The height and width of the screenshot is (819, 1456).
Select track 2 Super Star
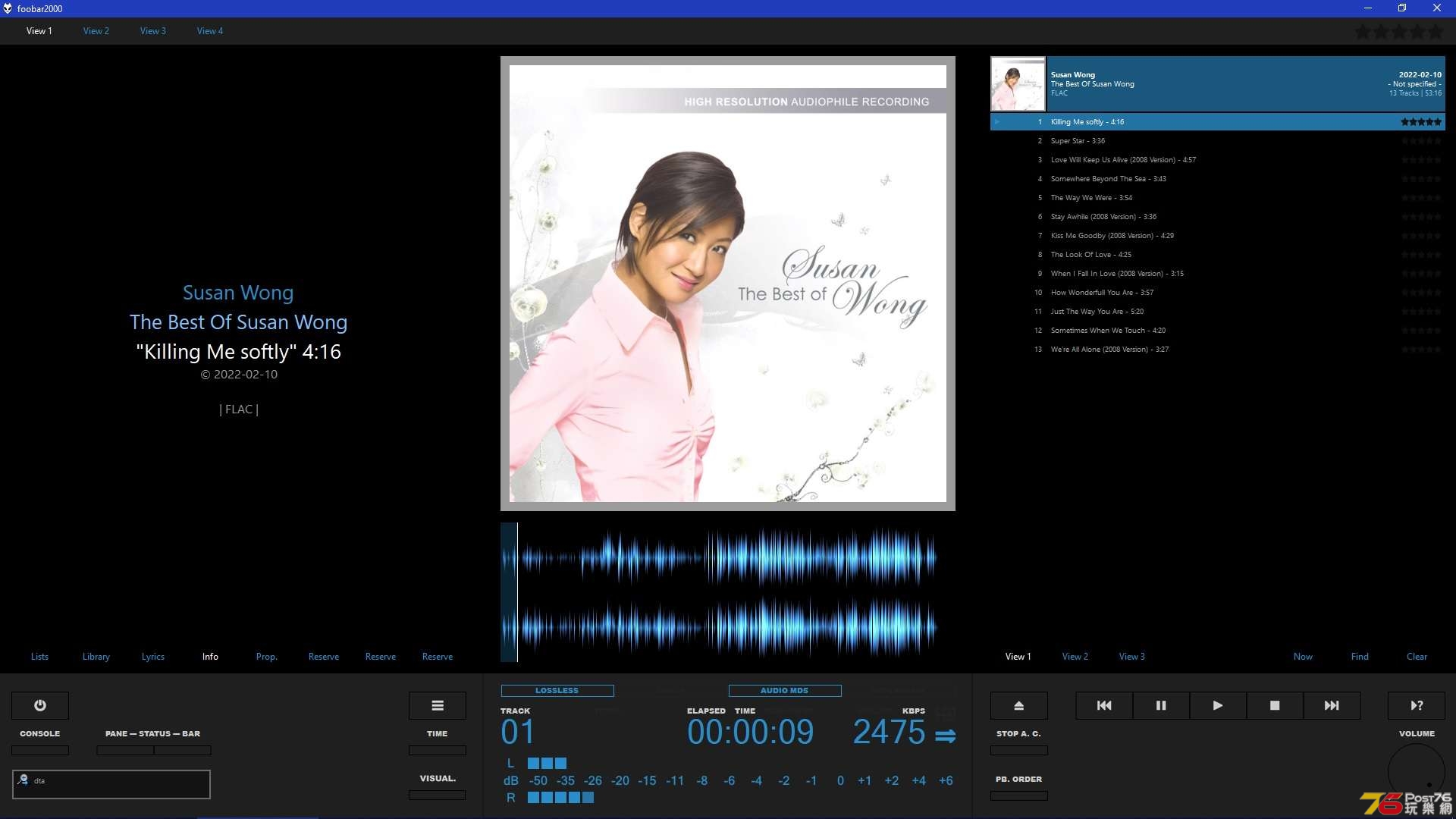tap(1218, 141)
